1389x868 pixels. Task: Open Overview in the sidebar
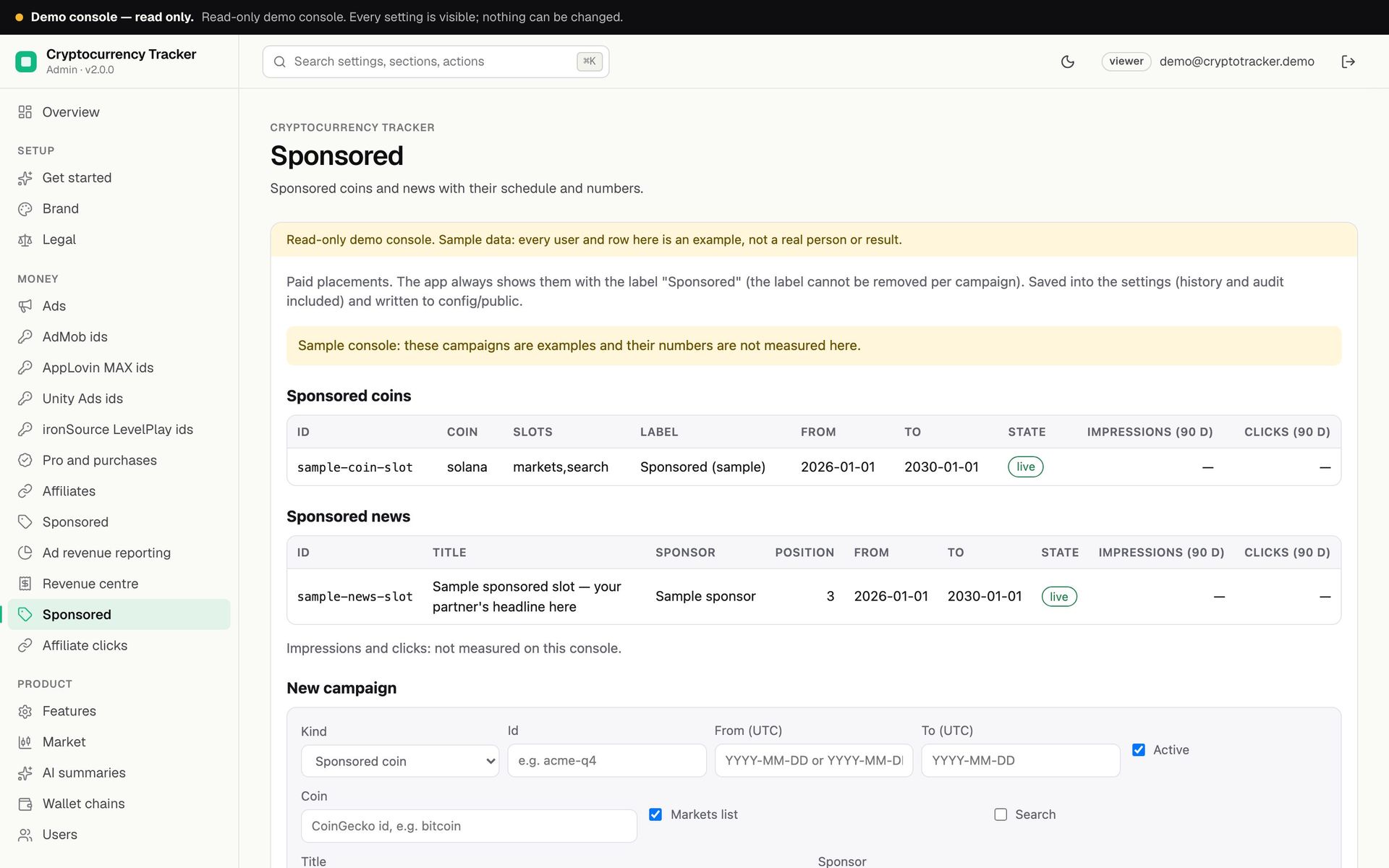(119, 112)
